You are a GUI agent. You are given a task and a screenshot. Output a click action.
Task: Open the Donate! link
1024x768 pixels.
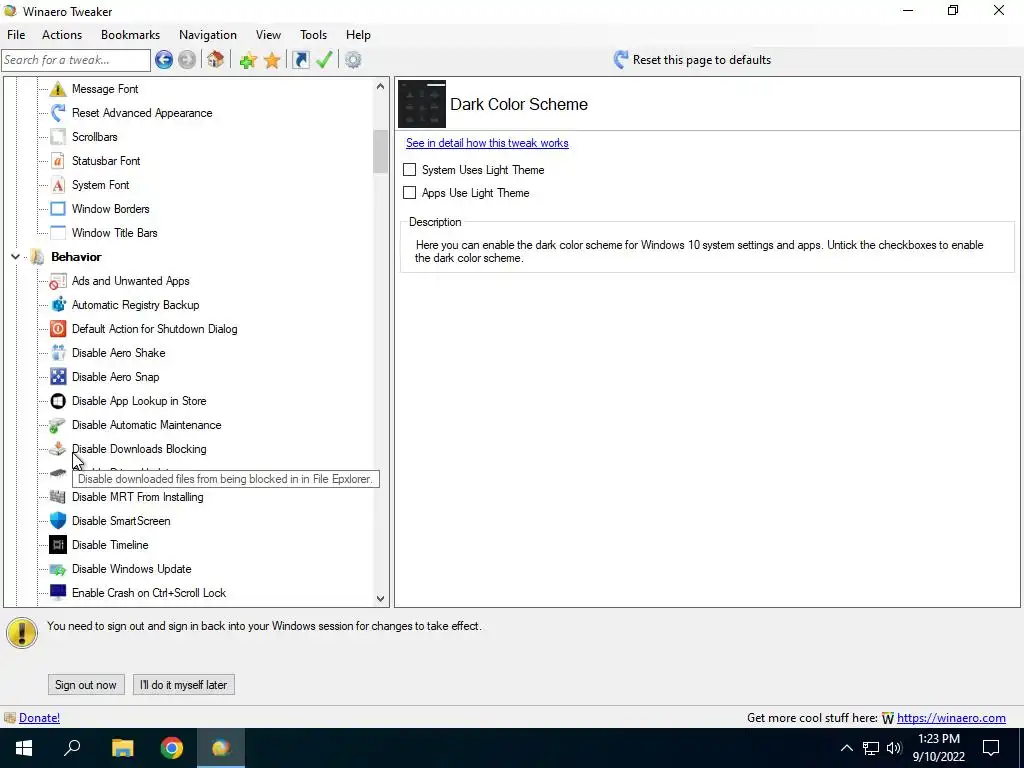click(x=40, y=718)
